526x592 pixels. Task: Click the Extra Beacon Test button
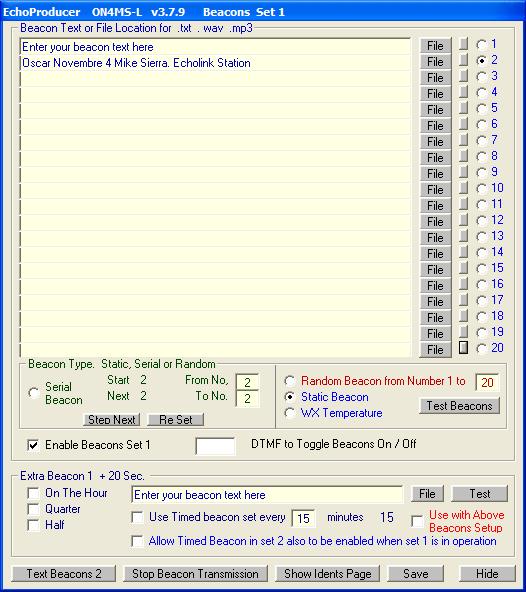(x=480, y=494)
